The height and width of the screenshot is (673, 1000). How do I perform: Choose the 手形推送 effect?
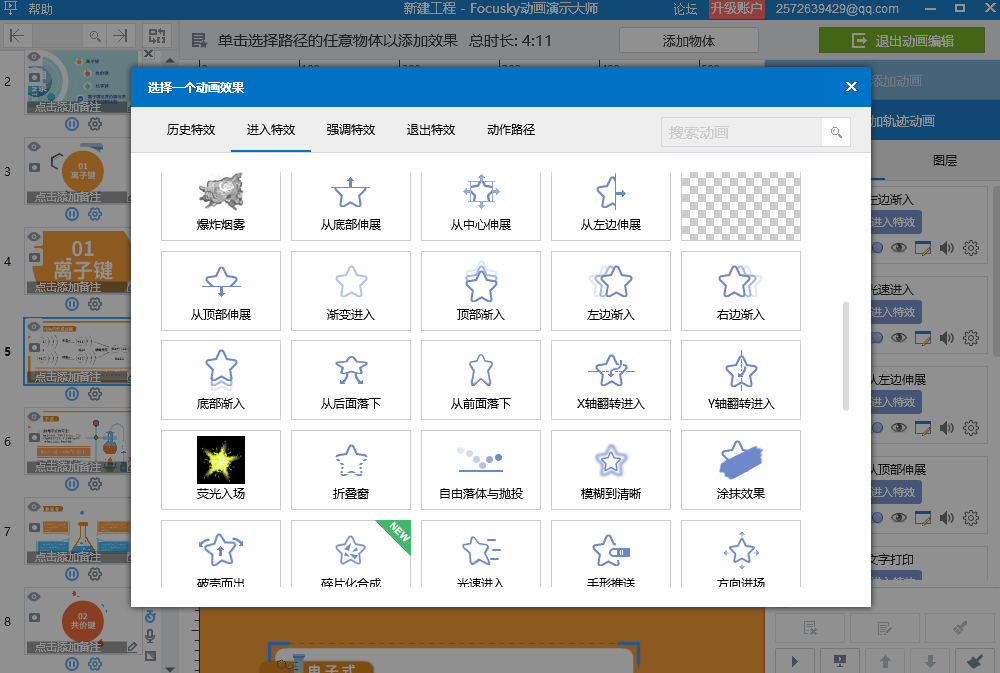pyautogui.click(x=611, y=554)
